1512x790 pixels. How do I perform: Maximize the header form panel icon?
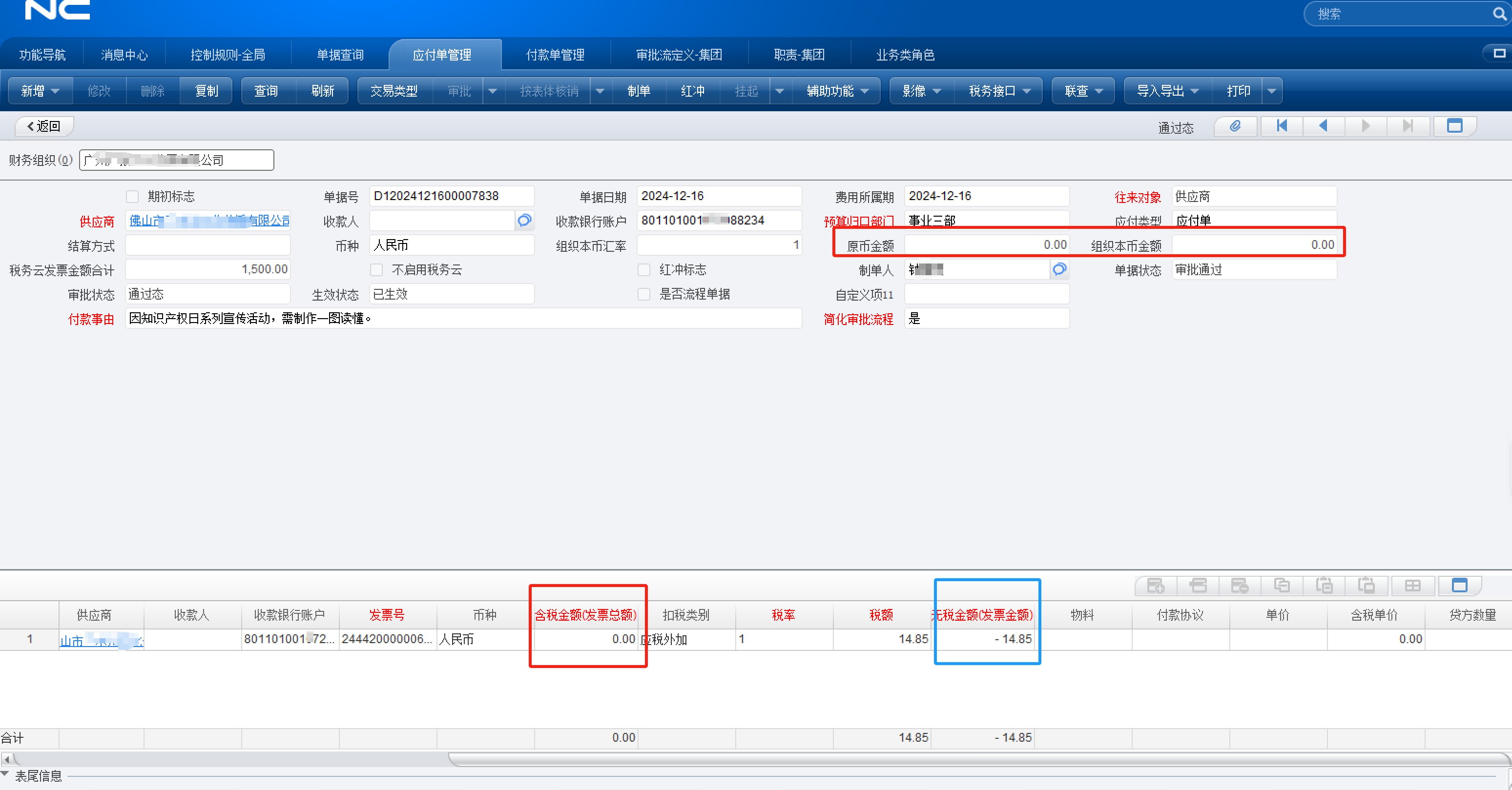[1454, 126]
